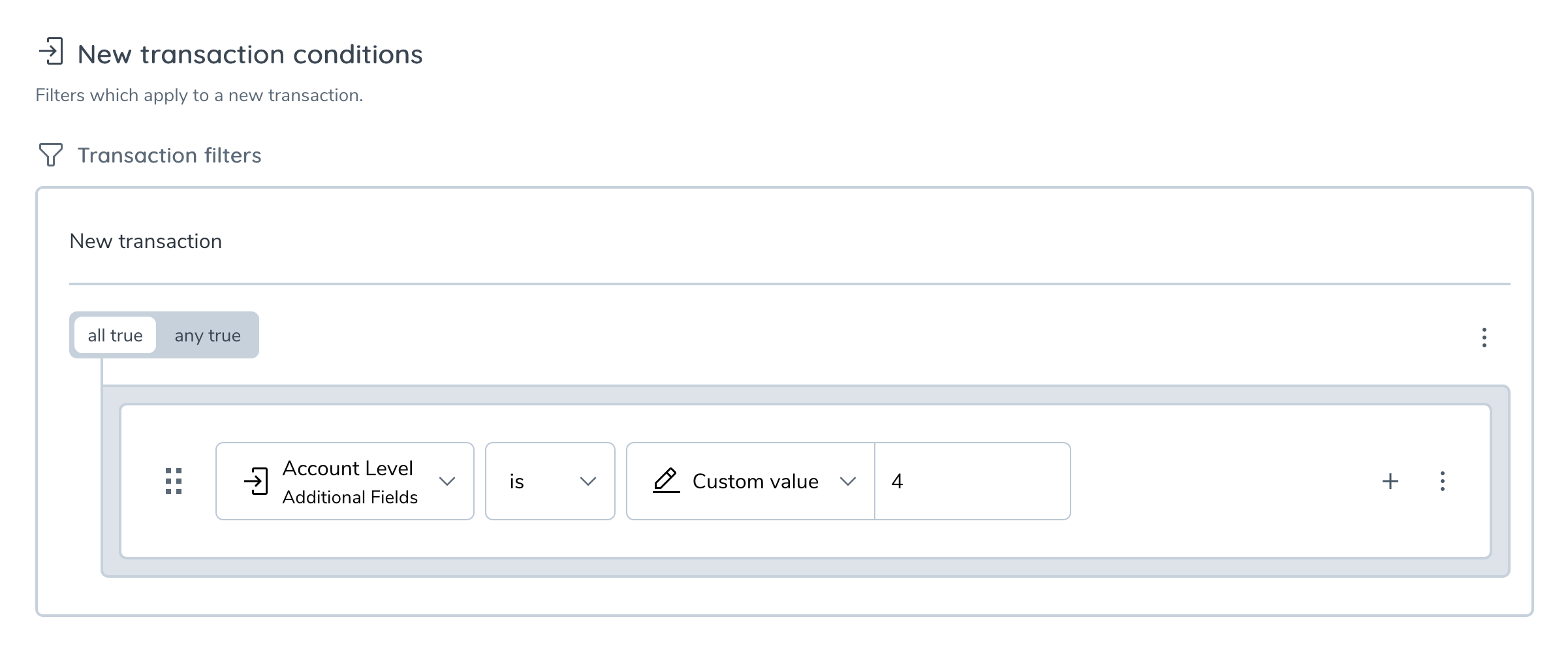
Task: Switch the condition logic to "any true"
Action: point(208,336)
